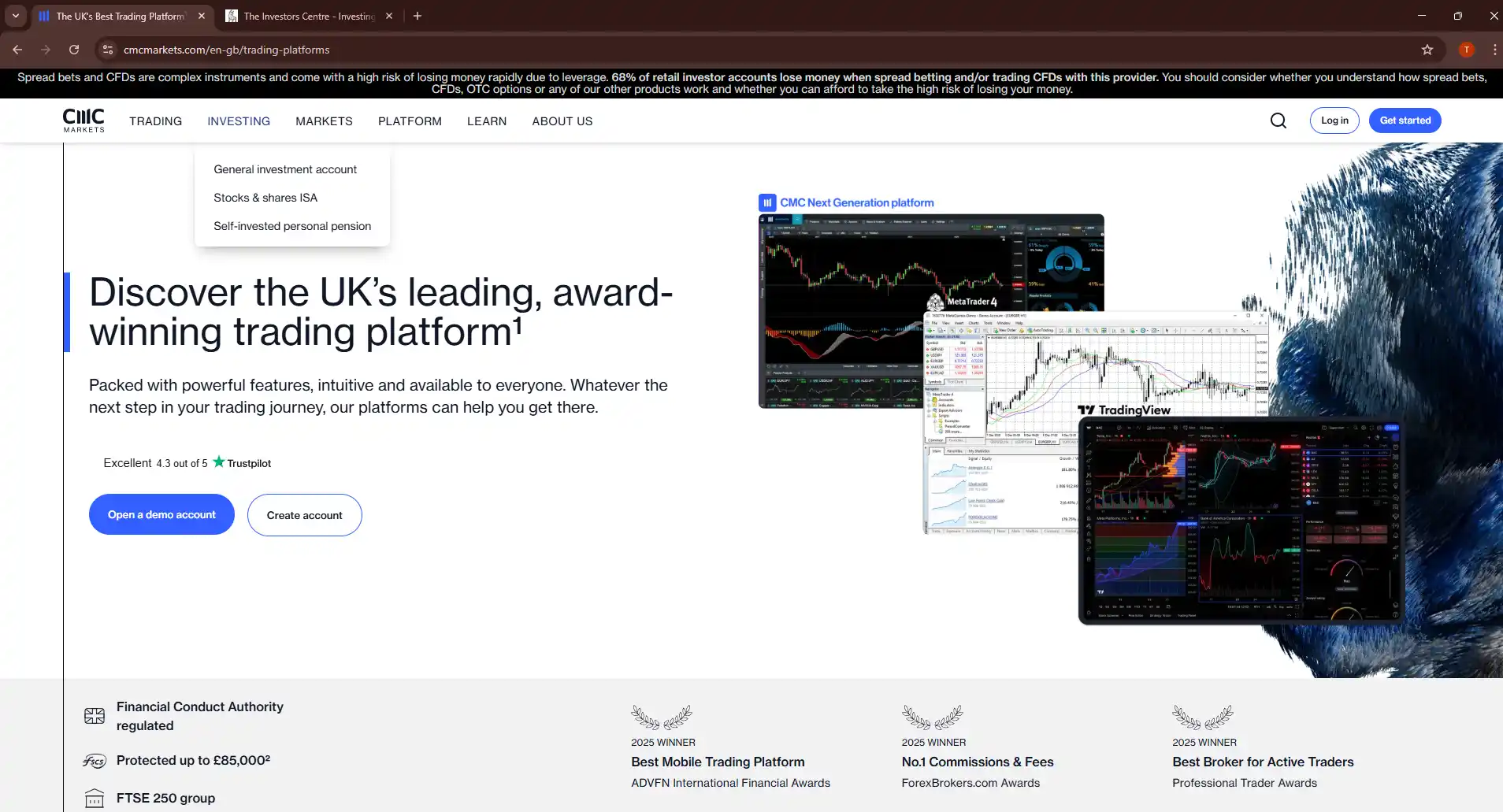
Task: Click the Log in button
Action: 1334,121
